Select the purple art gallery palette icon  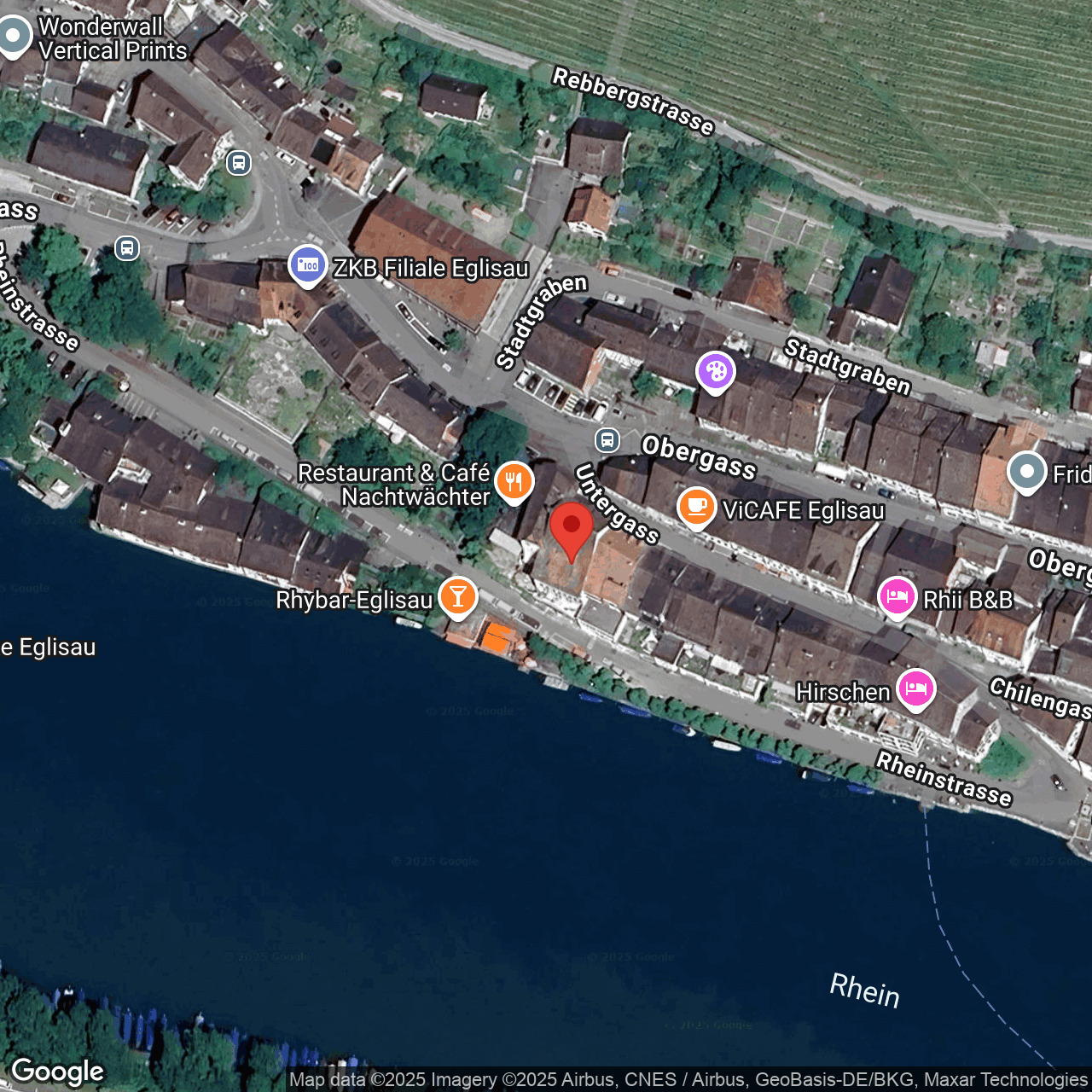(x=715, y=371)
